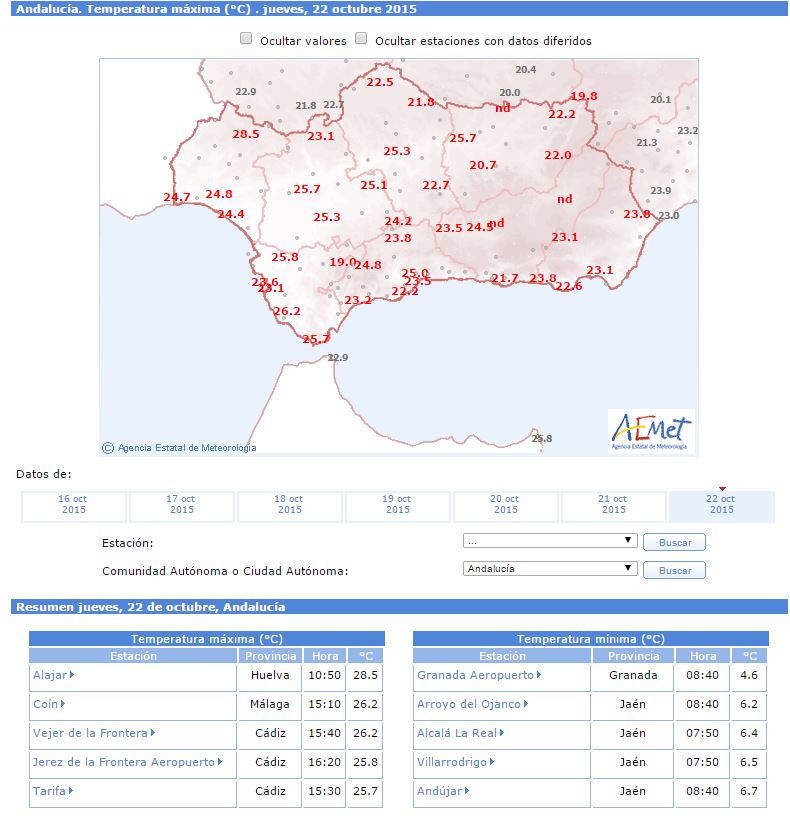Screen dimensions: 790x821
Task: Choose the 20 oct 2015 tab
Action: pos(505,506)
